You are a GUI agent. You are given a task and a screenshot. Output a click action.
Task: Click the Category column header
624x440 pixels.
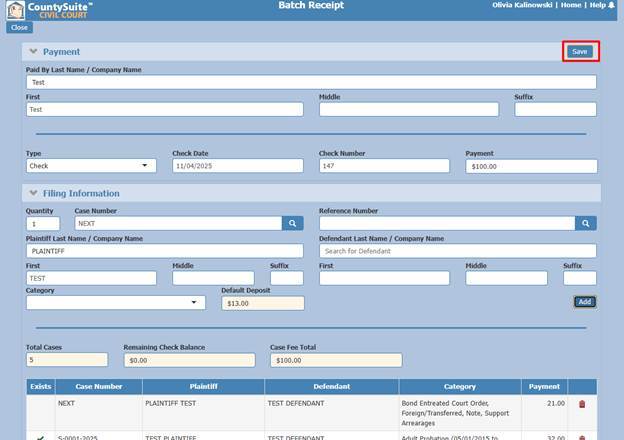460,386
